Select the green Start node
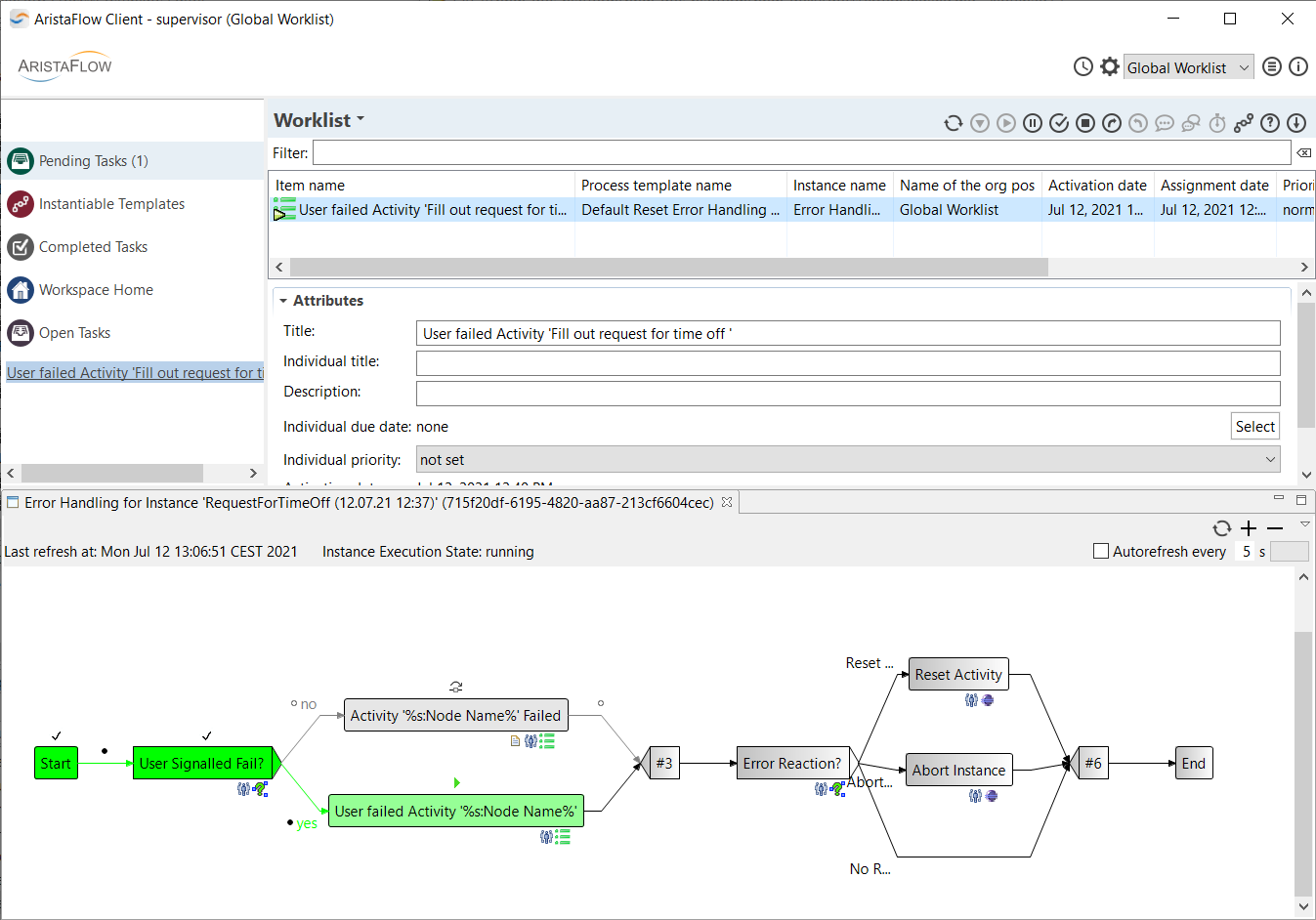 [56, 763]
